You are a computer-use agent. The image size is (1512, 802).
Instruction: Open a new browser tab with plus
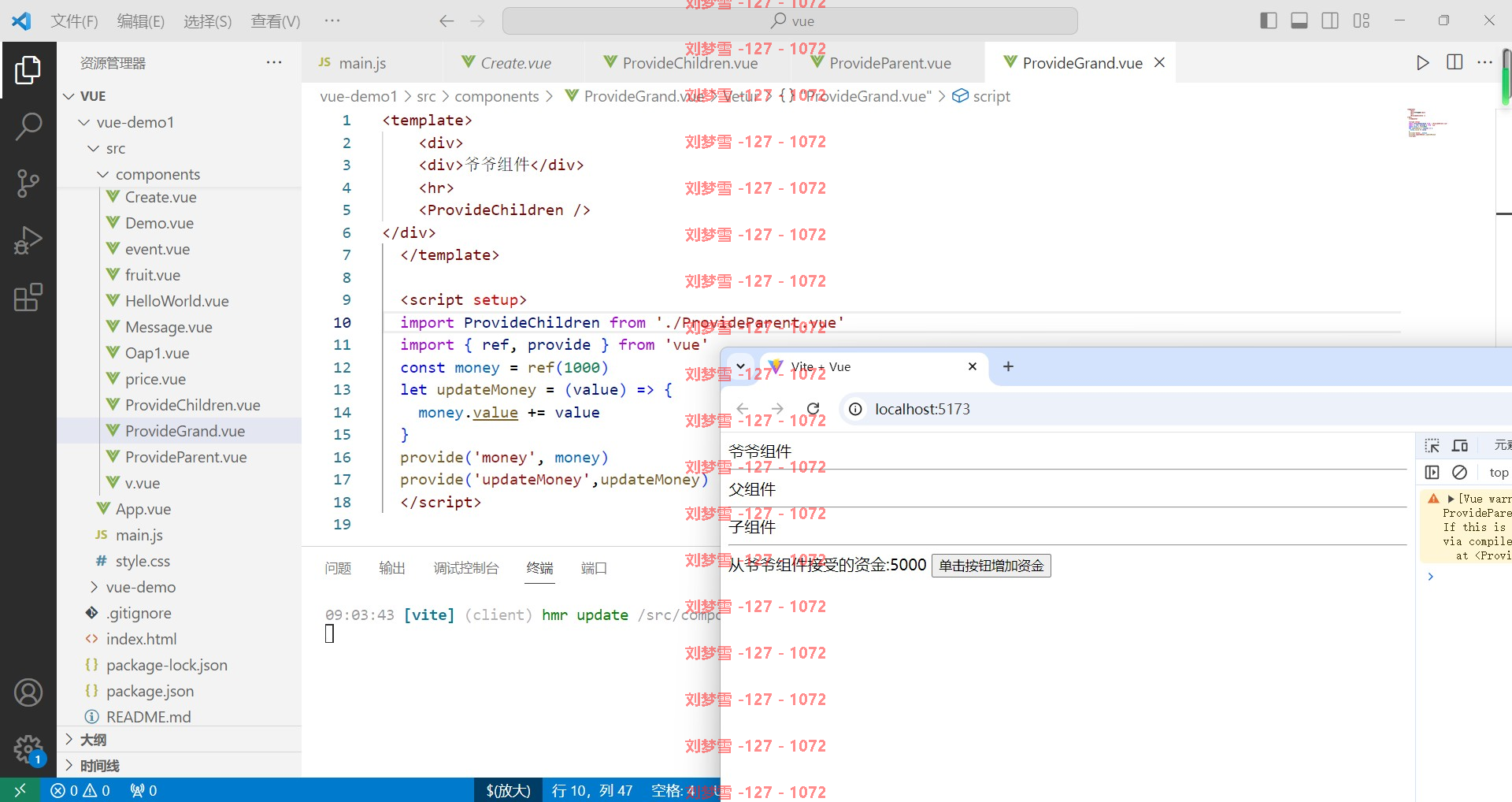1008,366
